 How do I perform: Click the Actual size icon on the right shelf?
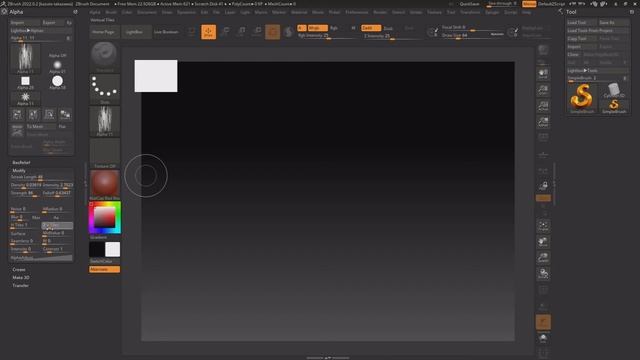point(543,106)
